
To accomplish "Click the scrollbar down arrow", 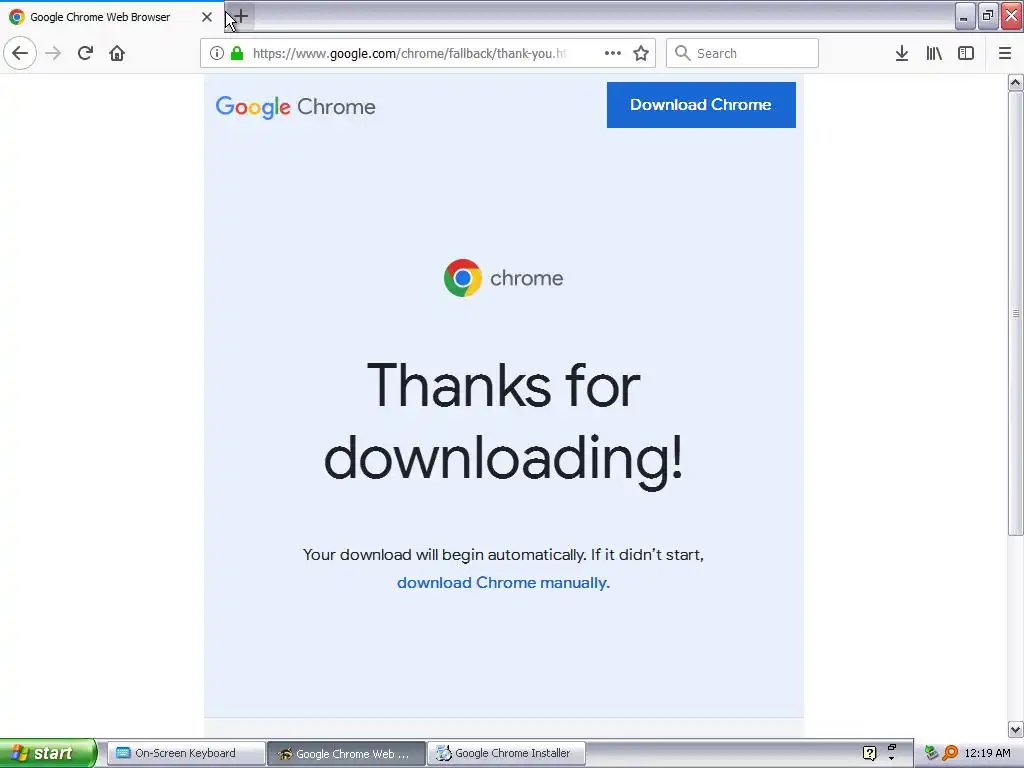I will coord(1015,729).
